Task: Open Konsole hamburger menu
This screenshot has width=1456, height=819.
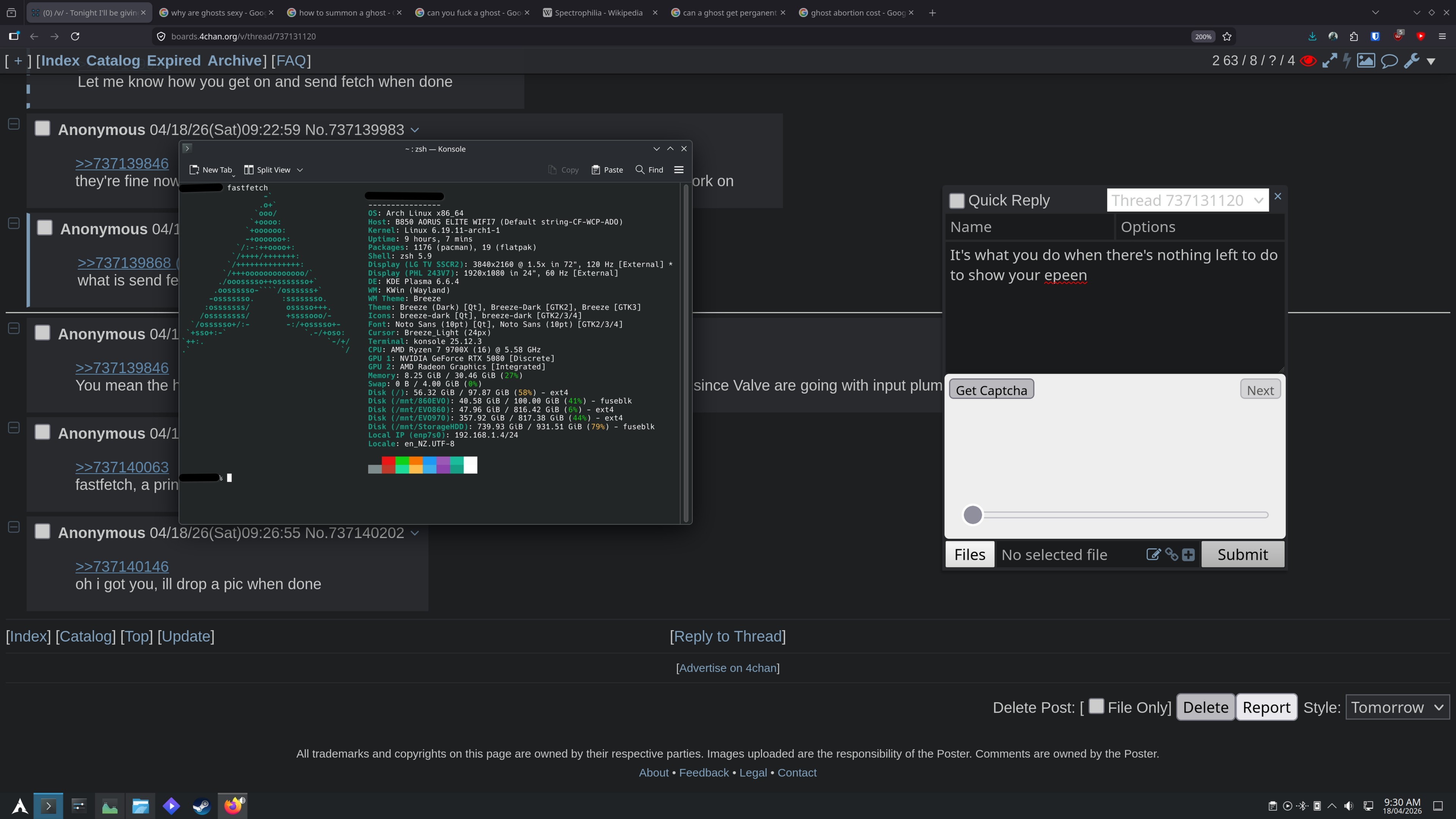Action: coord(679,169)
